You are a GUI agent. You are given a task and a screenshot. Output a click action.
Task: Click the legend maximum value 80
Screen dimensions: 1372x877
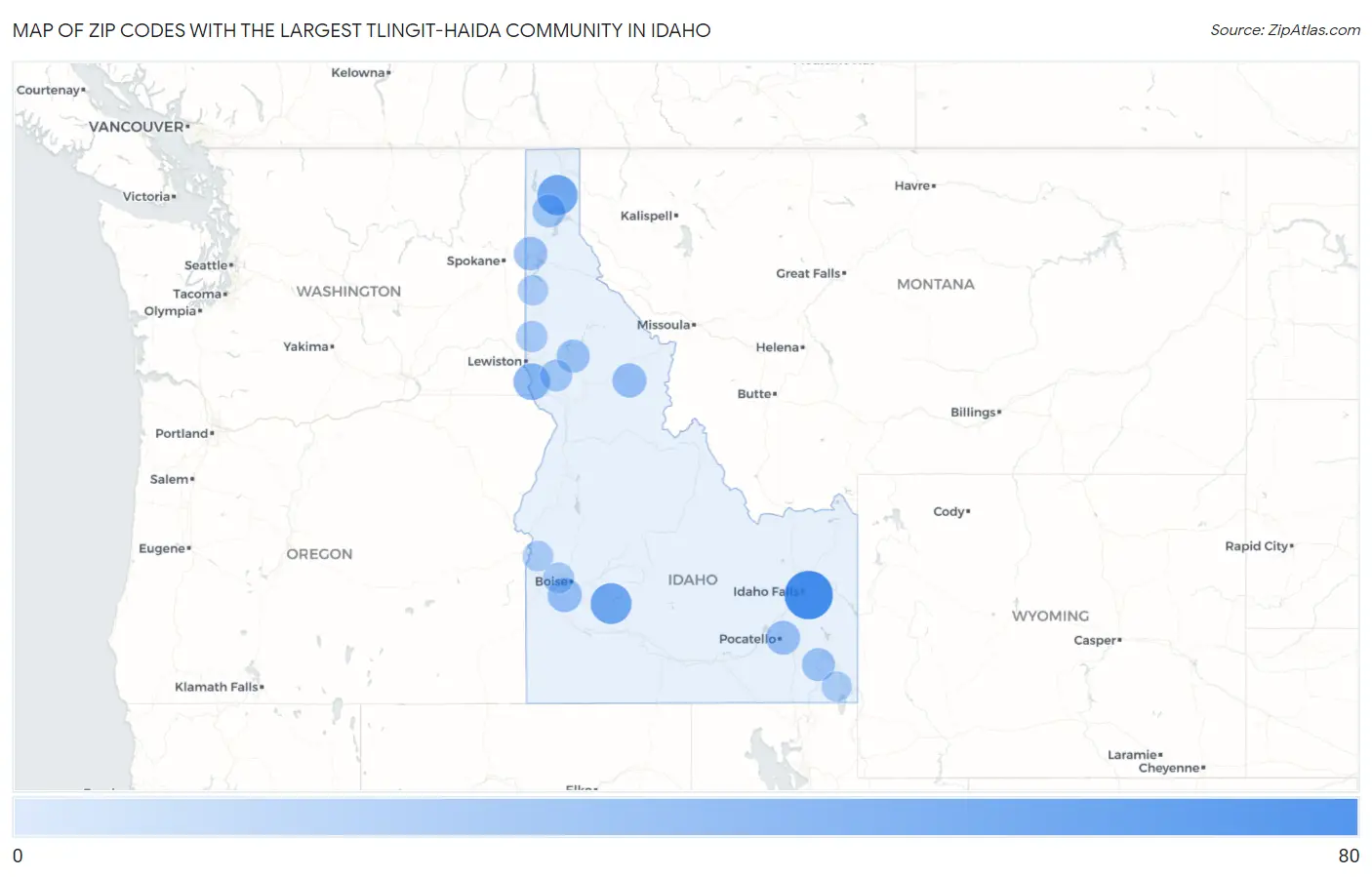coord(1349,856)
